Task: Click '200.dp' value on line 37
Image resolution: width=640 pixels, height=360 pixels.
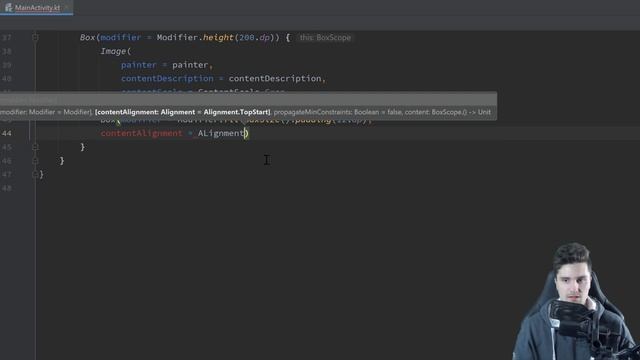Action: (254, 38)
